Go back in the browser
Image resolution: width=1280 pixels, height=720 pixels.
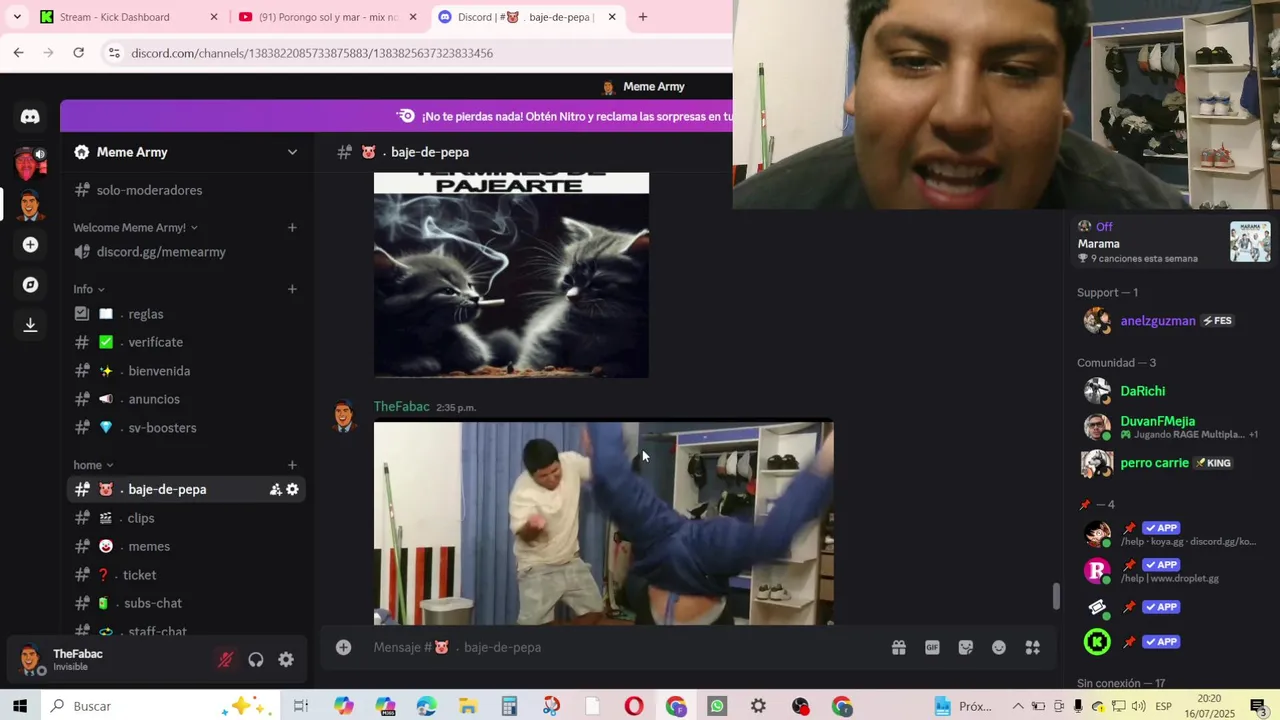tap(18, 53)
